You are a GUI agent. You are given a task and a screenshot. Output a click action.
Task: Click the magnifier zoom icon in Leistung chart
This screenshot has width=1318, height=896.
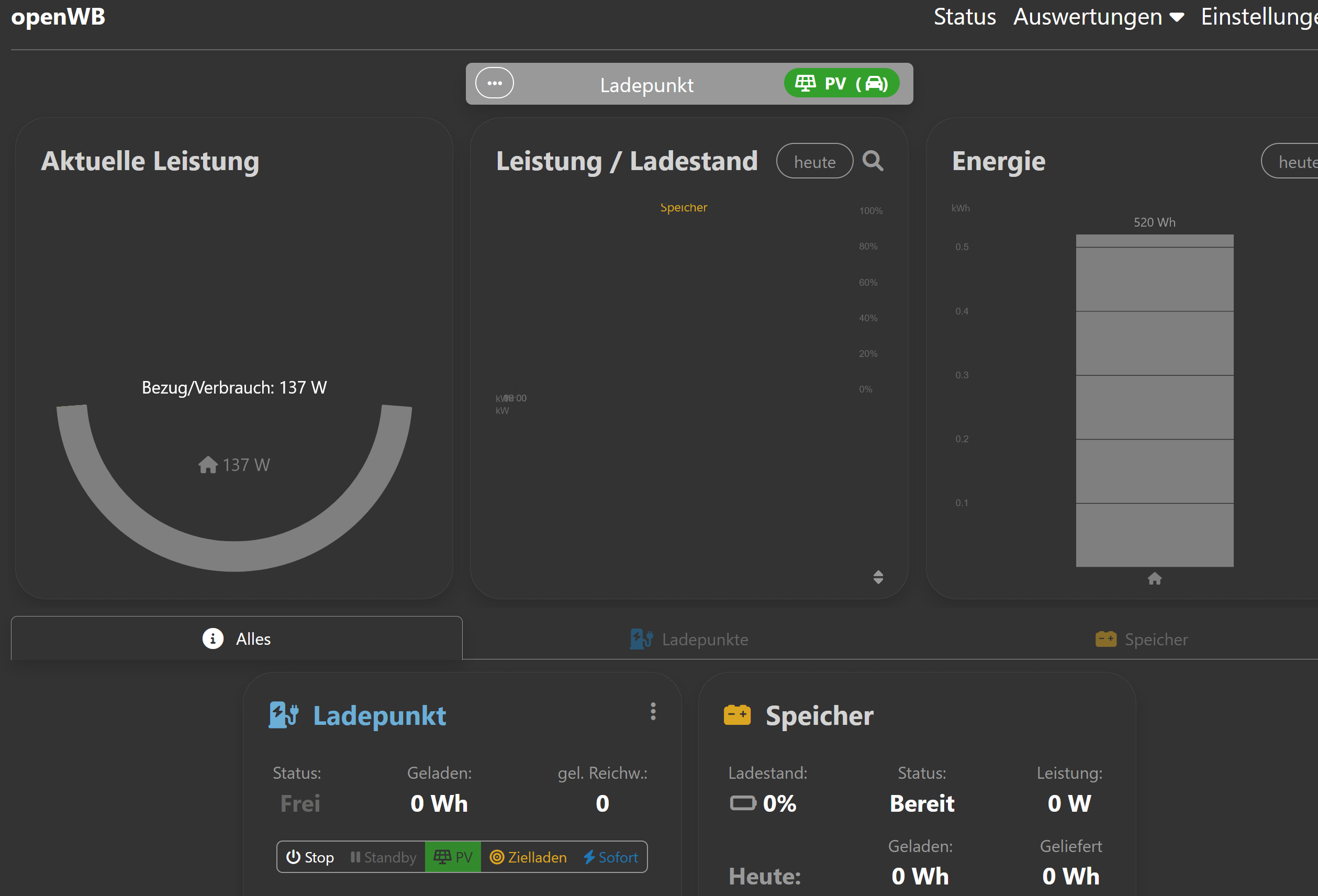[x=872, y=161]
